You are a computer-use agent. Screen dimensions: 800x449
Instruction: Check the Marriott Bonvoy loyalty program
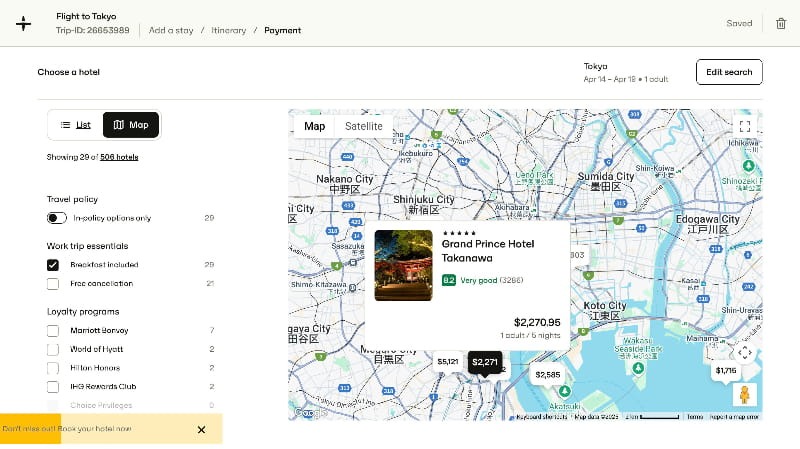click(x=53, y=330)
